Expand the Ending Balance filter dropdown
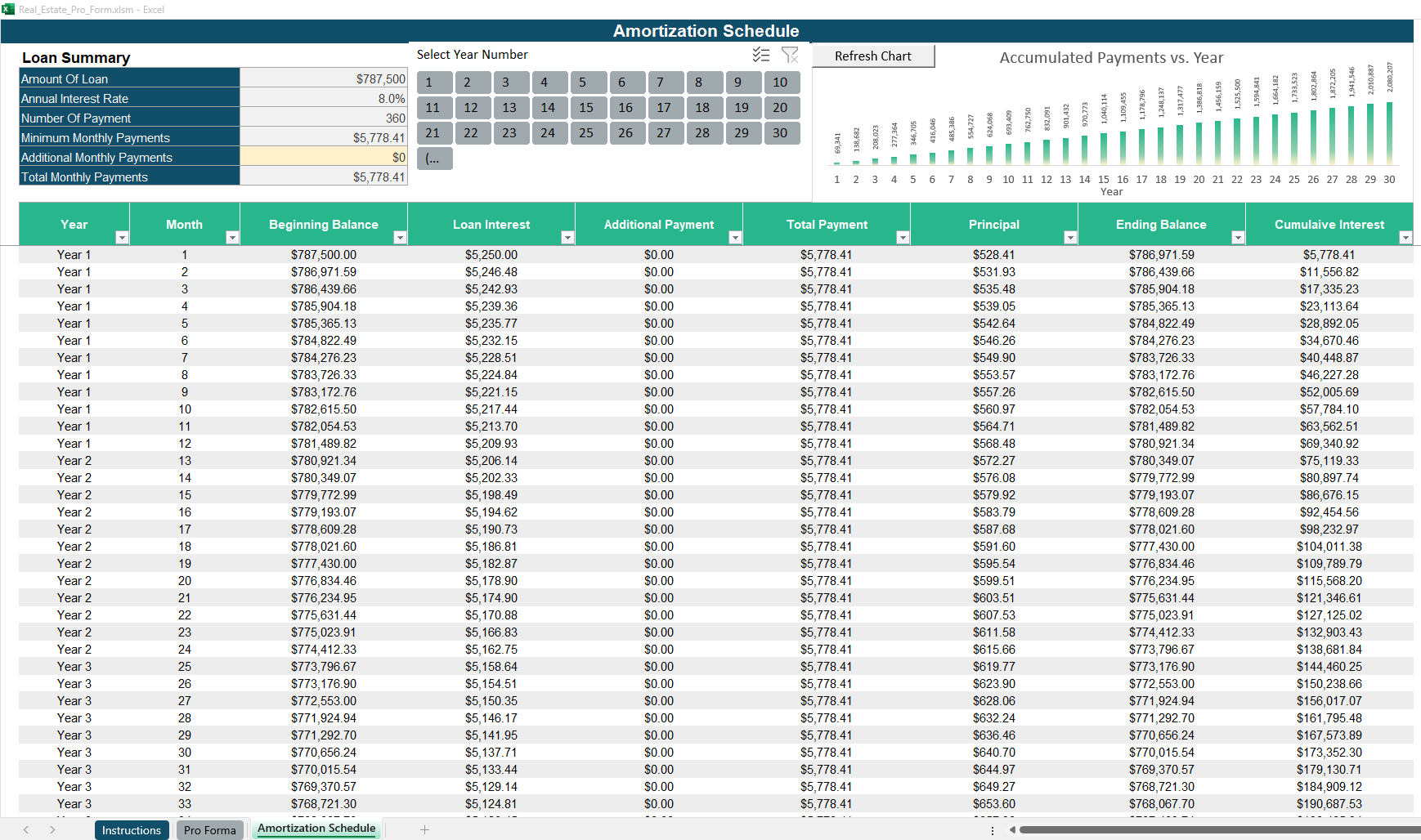The height and width of the screenshot is (840, 1421). 1238,238
